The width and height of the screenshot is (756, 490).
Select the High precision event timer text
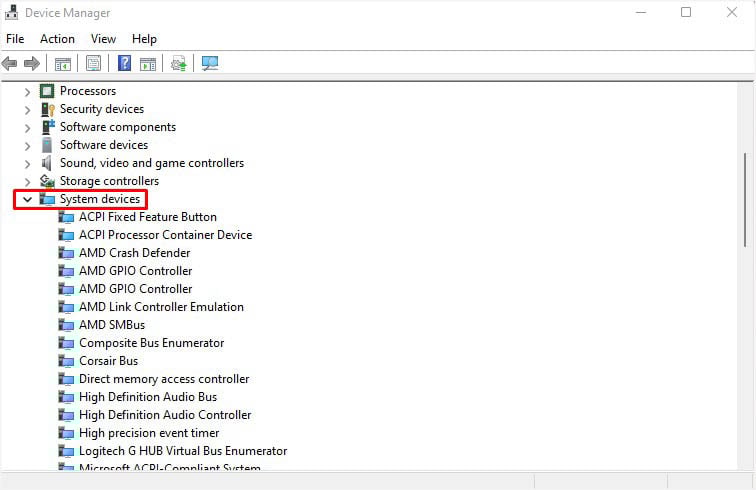(x=149, y=433)
